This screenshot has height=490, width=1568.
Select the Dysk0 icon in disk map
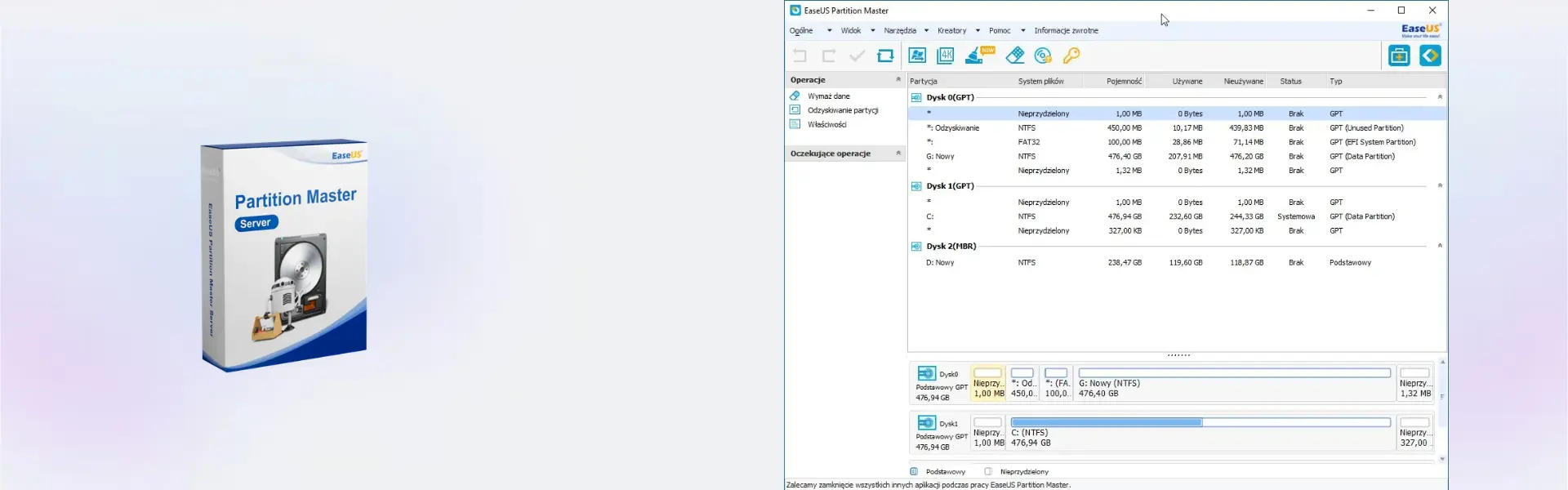926,373
